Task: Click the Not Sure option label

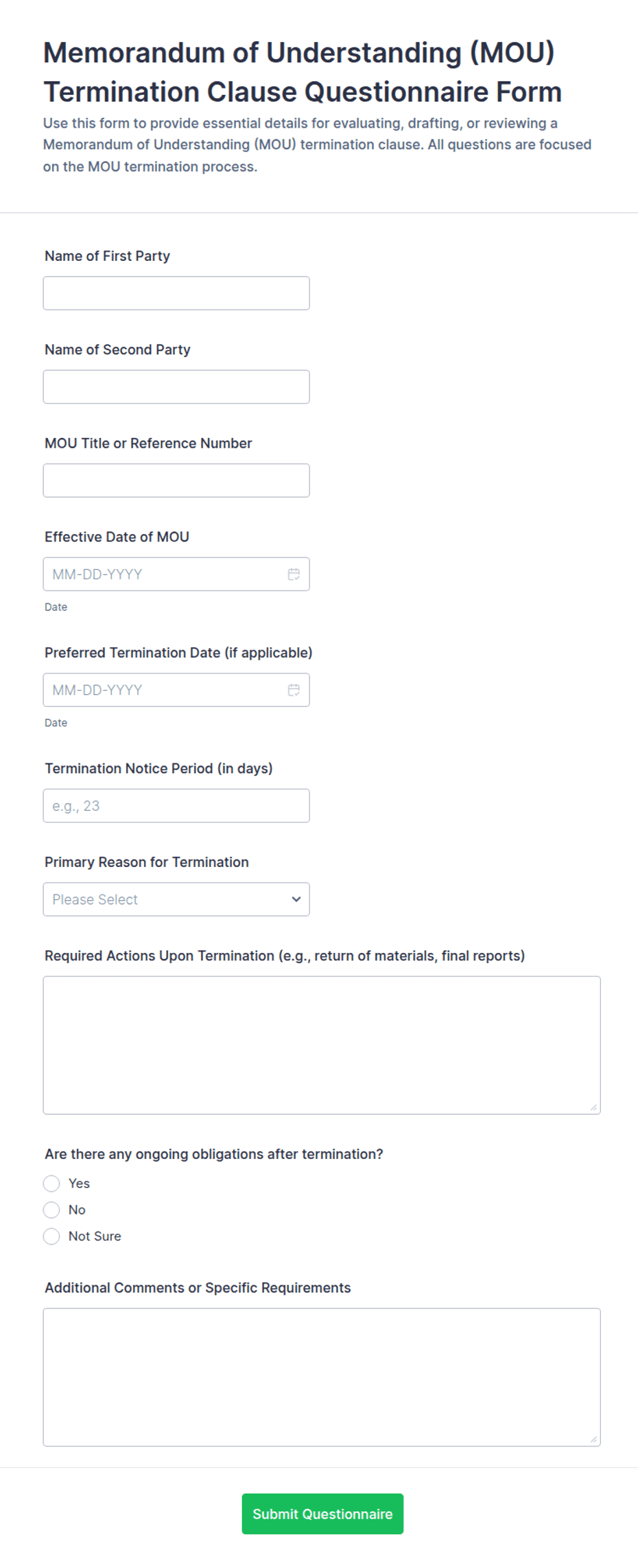Action: tap(95, 1236)
